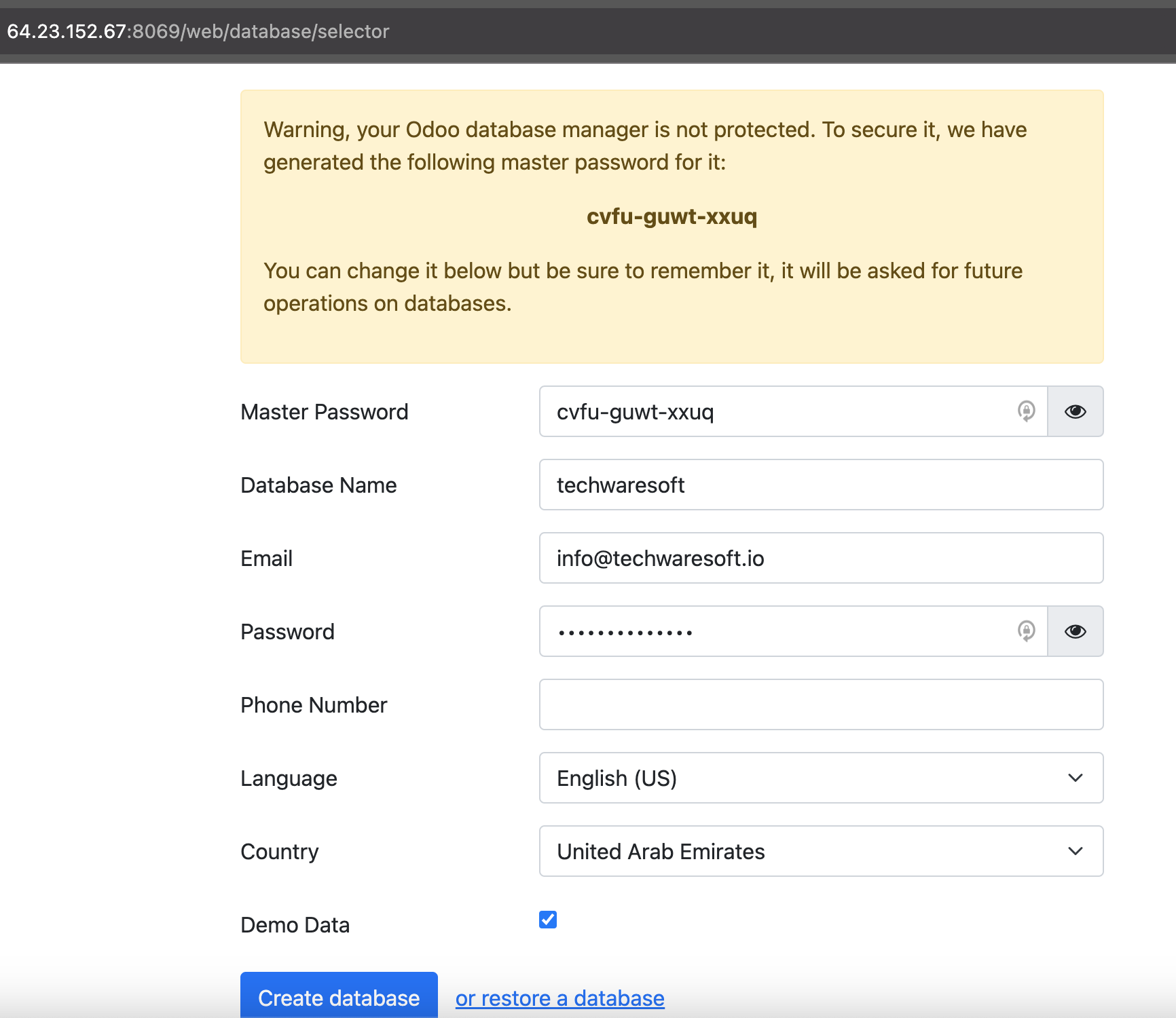
Task: Click the Phone Number label
Action: click(x=314, y=705)
